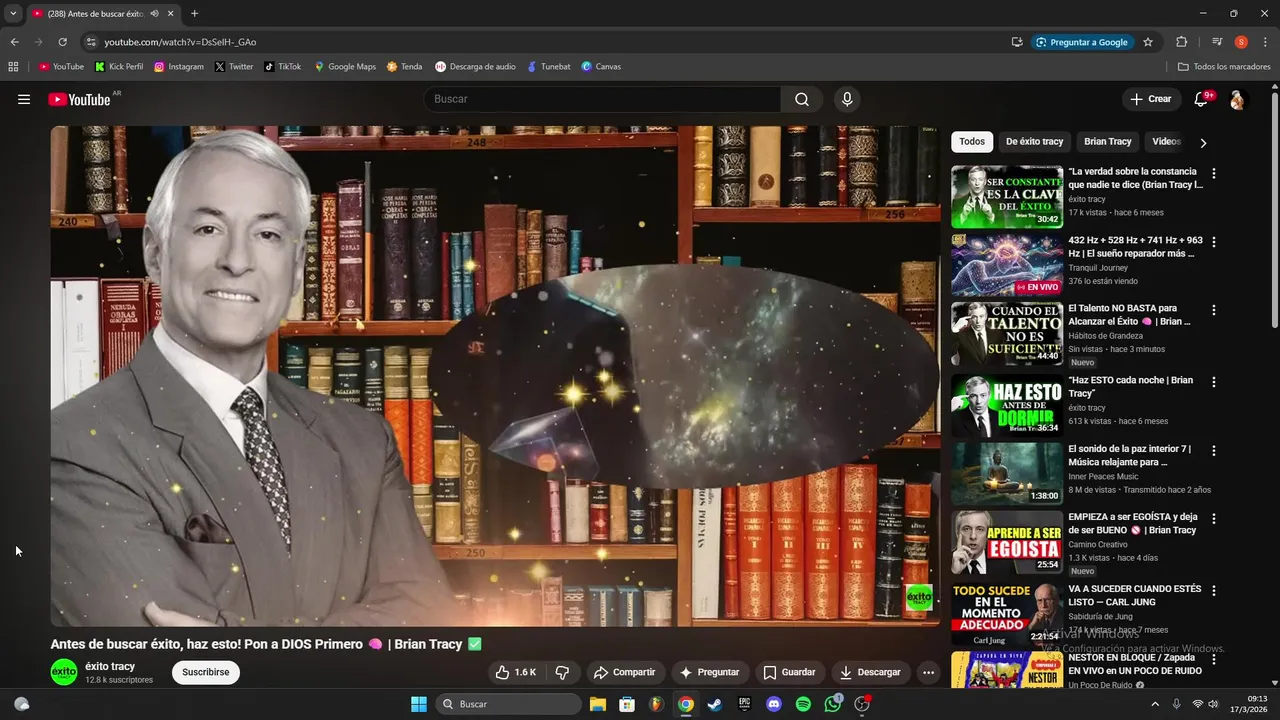Open "Ser constante es la clave" thumbnail
The width and height of the screenshot is (1280, 720).
click(1007, 197)
